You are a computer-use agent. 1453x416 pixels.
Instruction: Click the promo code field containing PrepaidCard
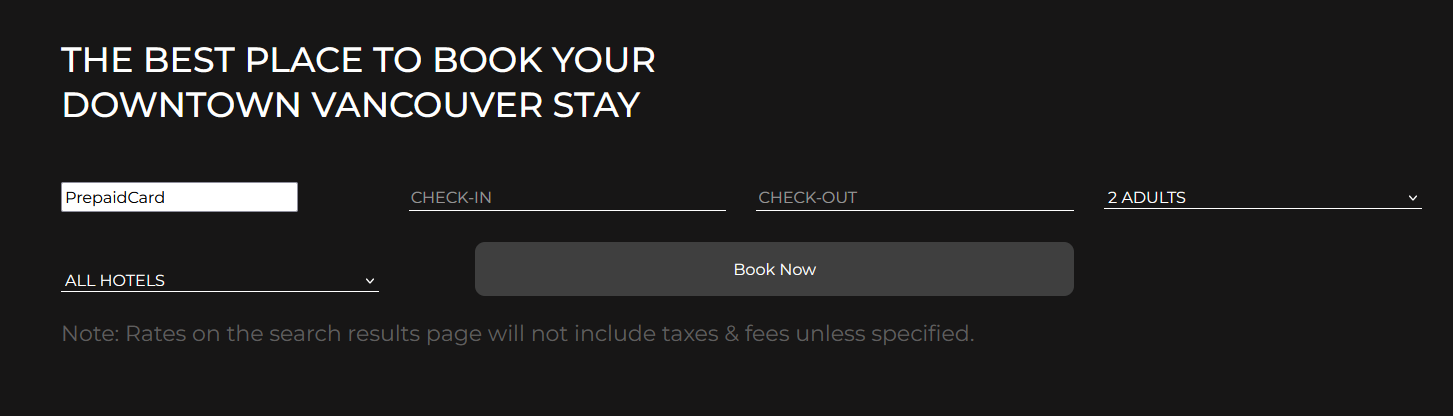tap(179, 197)
